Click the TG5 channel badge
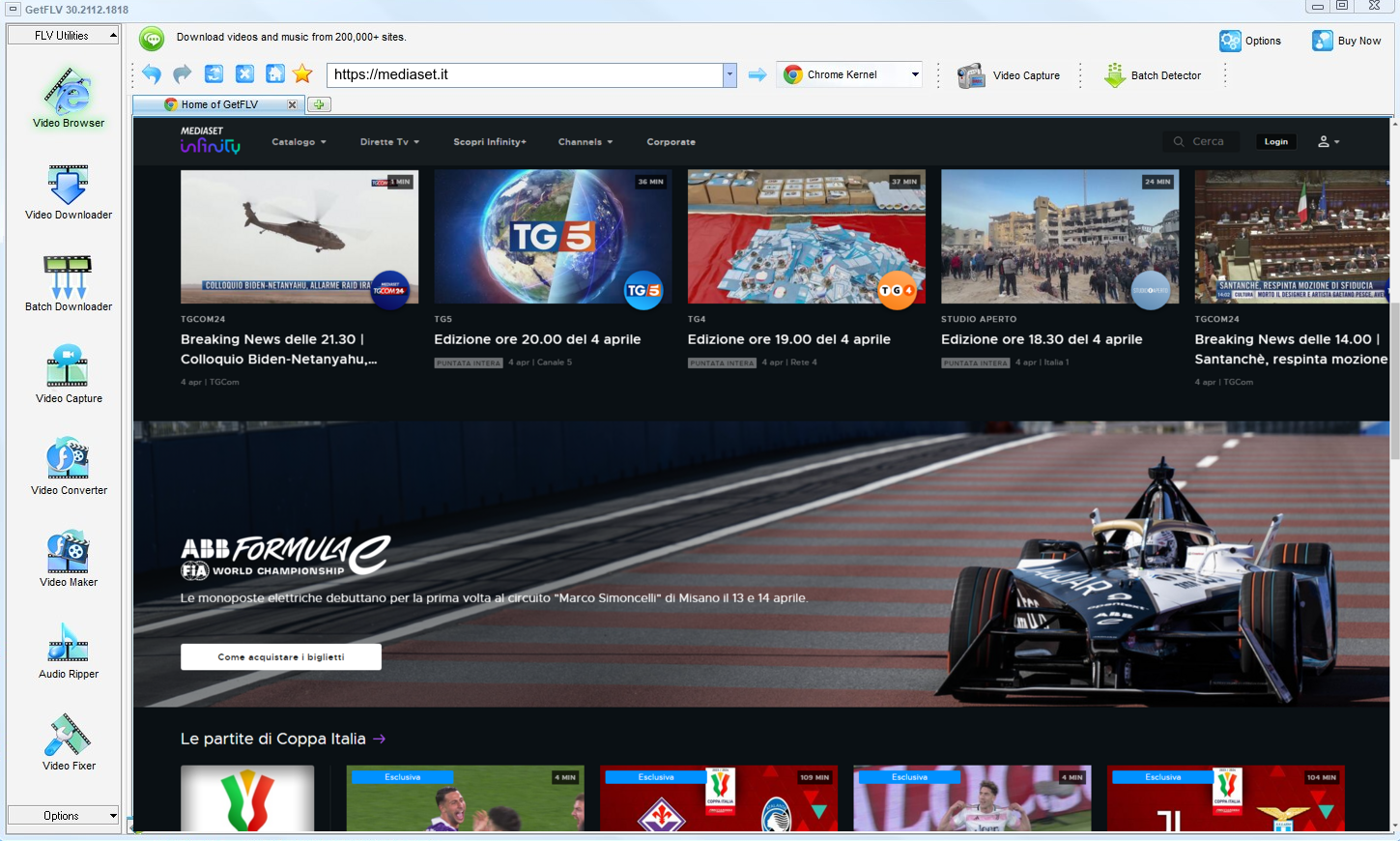This screenshot has width=1400, height=841. pyautogui.click(x=643, y=290)
